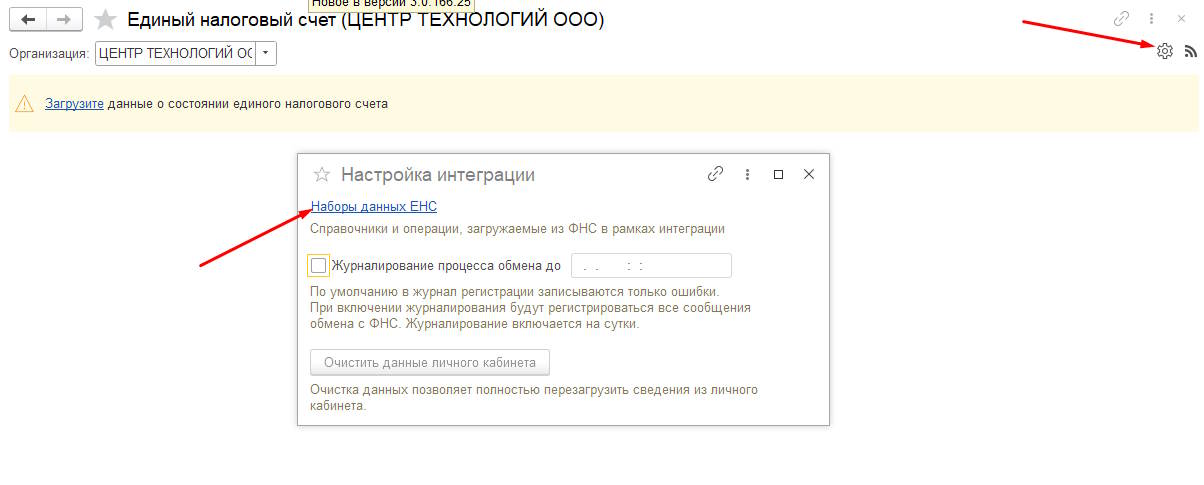Follow the Загрузите link in warning banner

pos(74,103)
